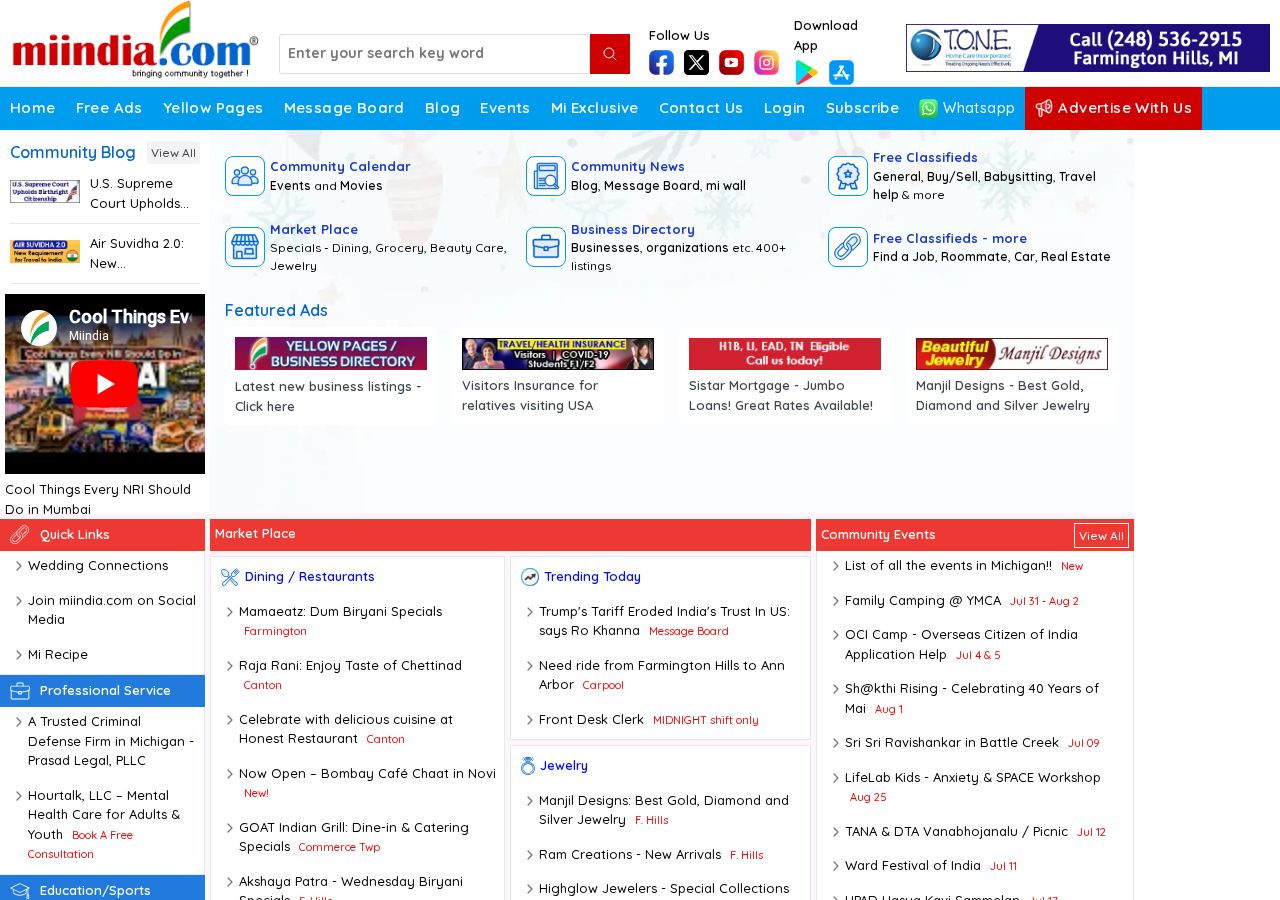Click the Free Classifieds - more link icon
This screenshot has height=900, width=1280.
click(x=848, y=247)
